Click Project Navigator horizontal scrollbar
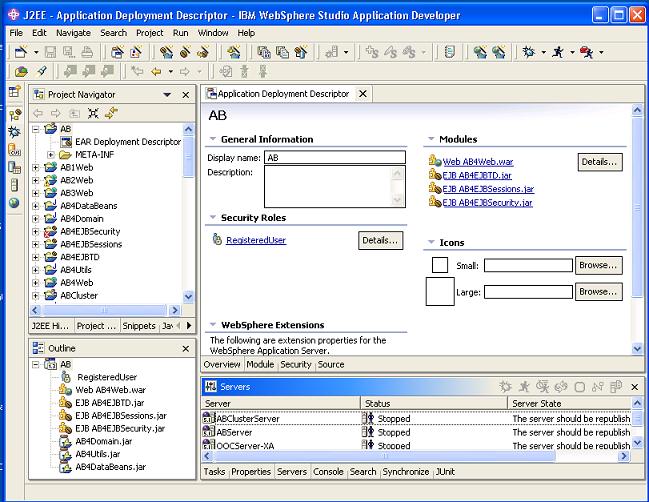649x502 pixels. click(x=104, y=310)
